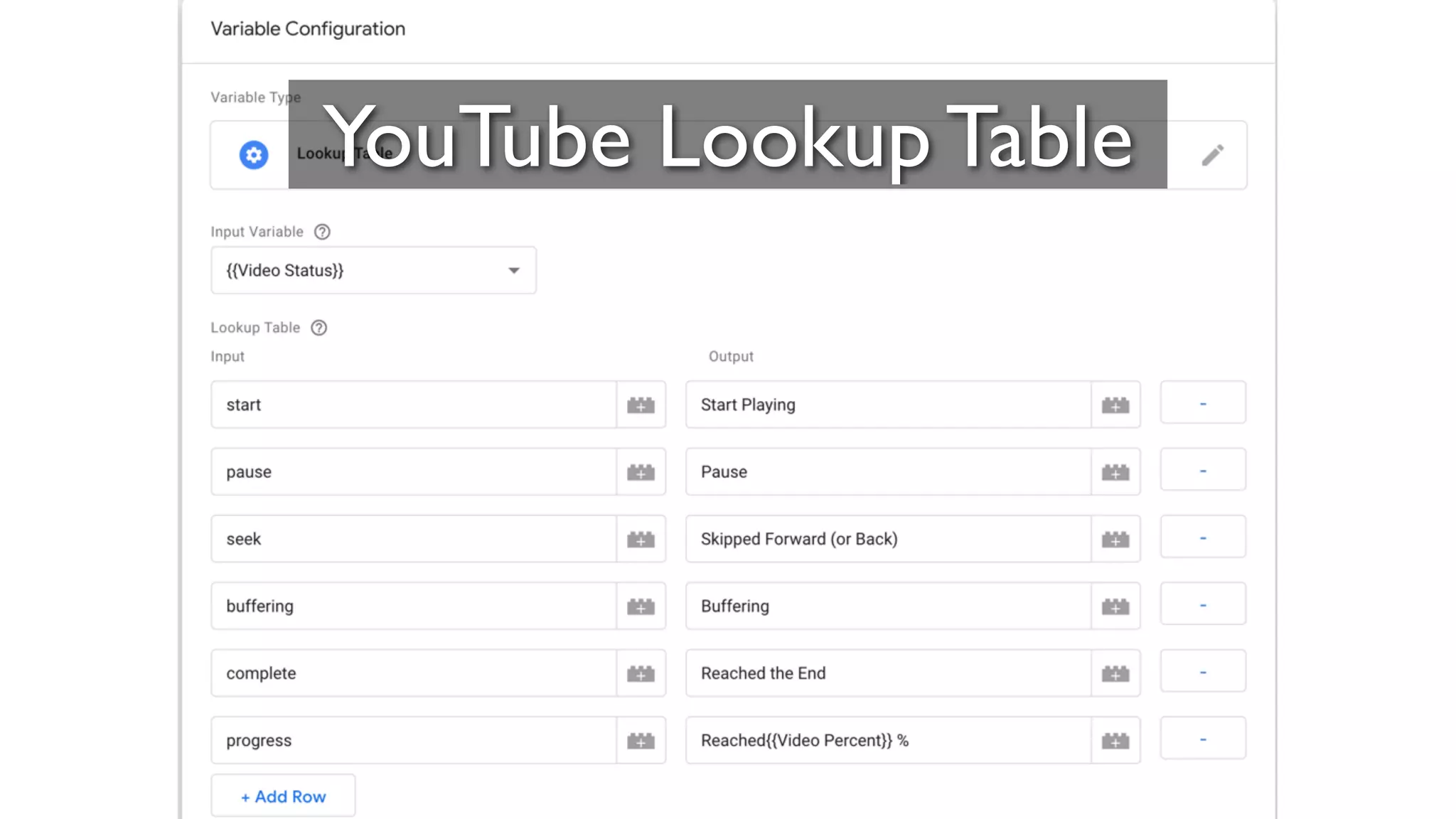Viewport: 1456px width, 819px height.
Task: Insert variable into 'Reached{{Video Percent}} %' output
Action: click(1115, 741)
